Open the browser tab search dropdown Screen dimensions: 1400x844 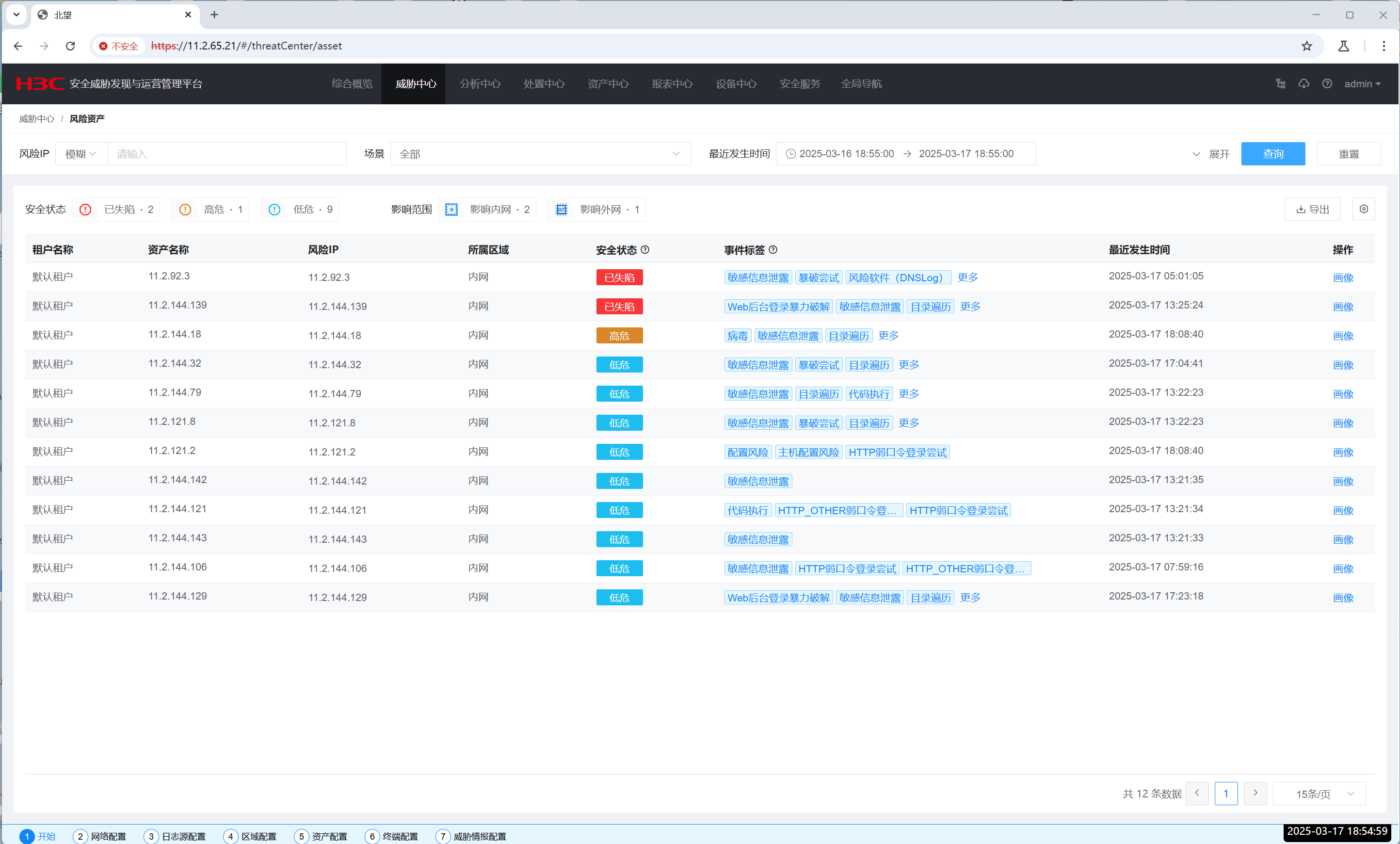click(16, 15)
